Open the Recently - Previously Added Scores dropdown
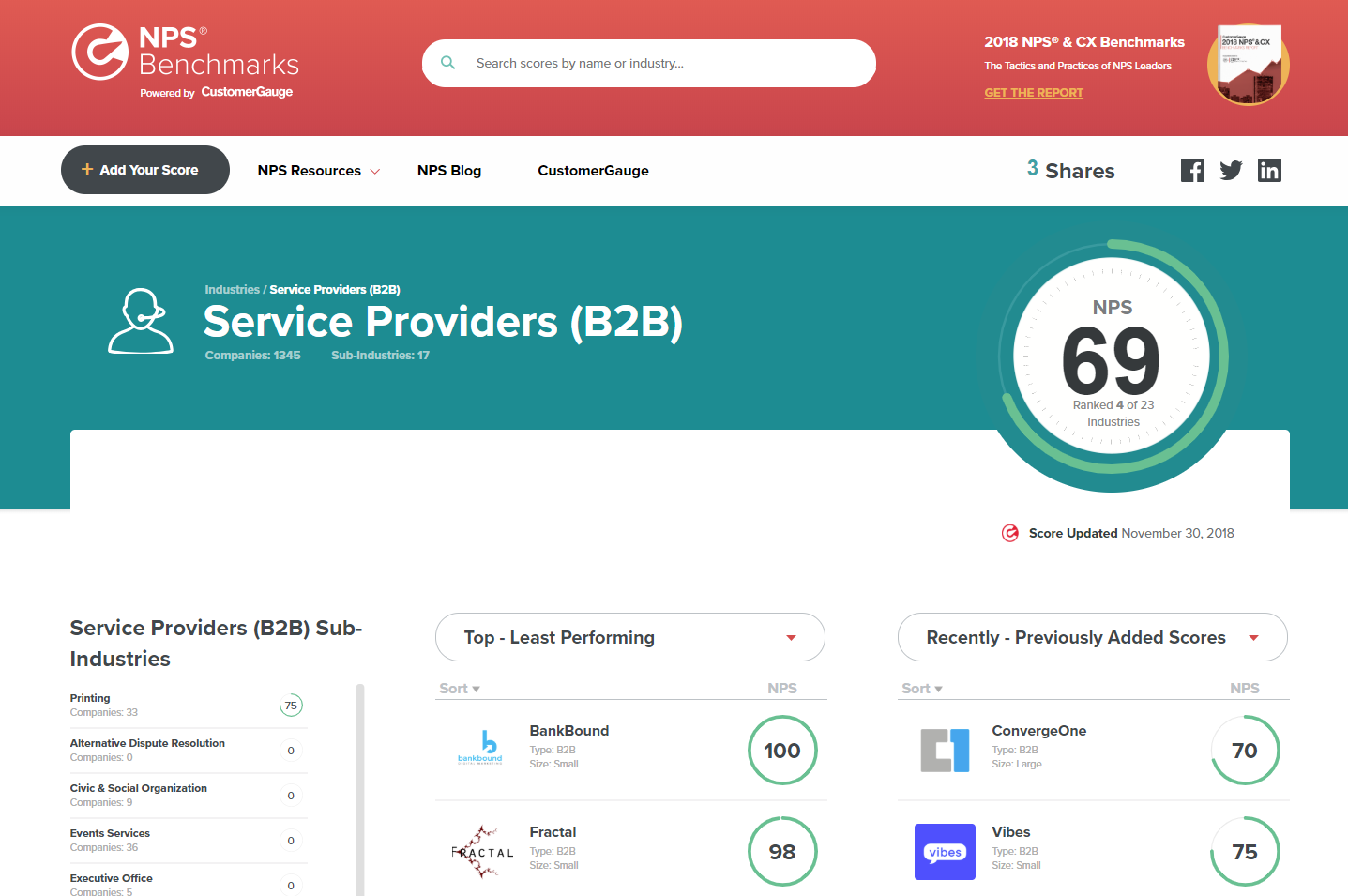This screenshot has width=1348, height=896. pos(1093,637)
